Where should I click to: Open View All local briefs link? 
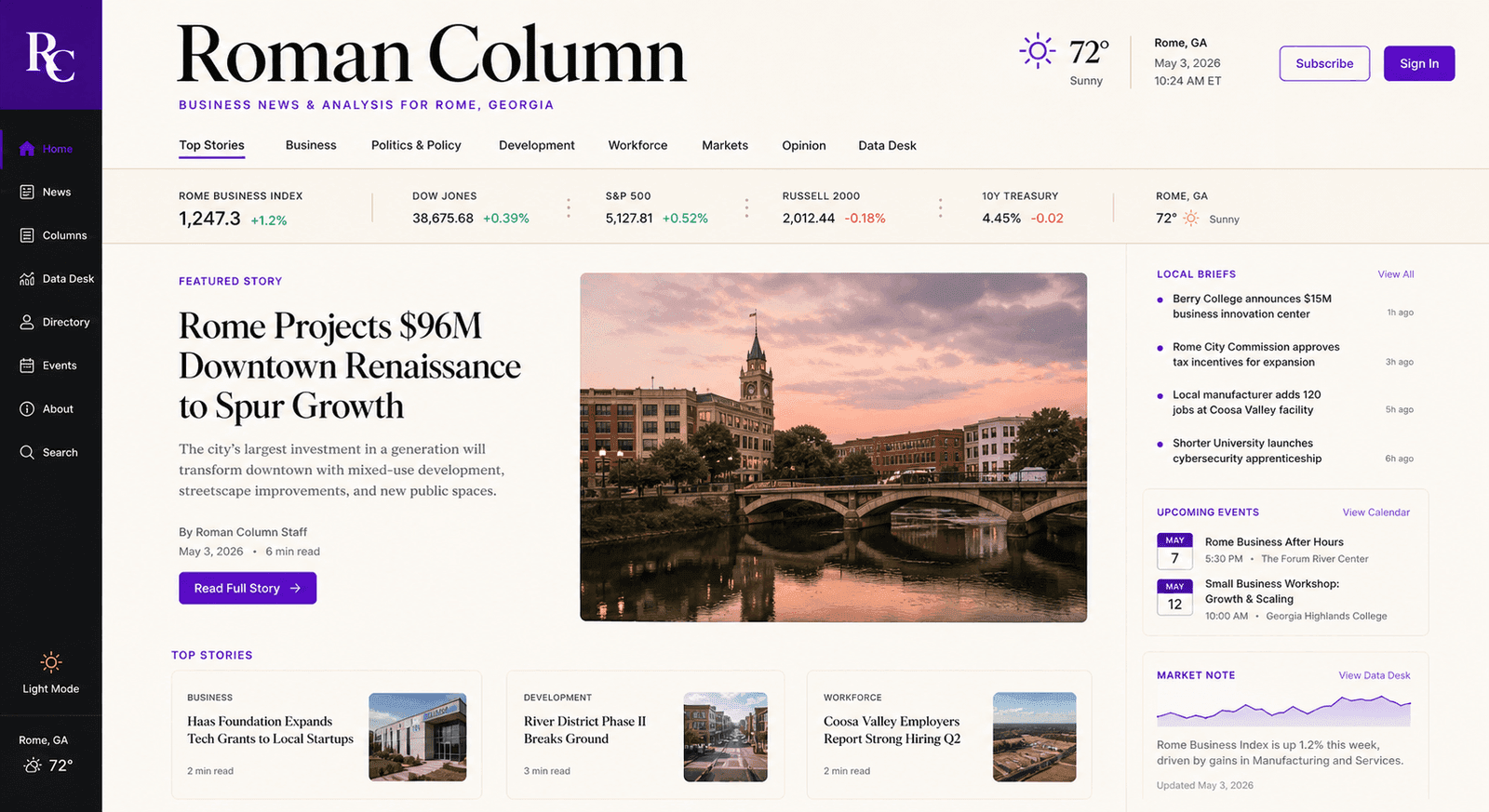(x=1396, y=274)
